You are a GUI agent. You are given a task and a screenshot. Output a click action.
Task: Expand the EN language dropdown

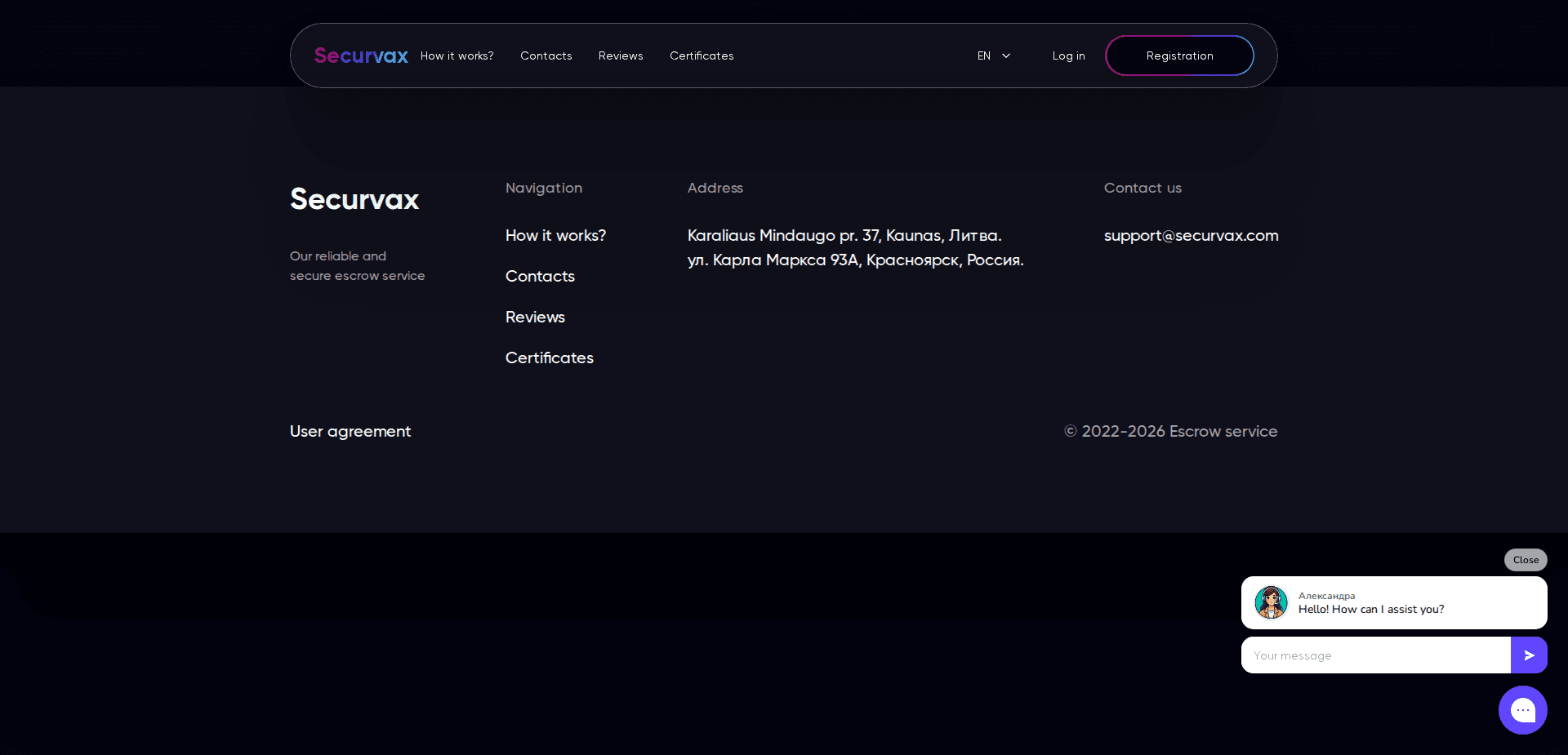click(x=992, y=56)
